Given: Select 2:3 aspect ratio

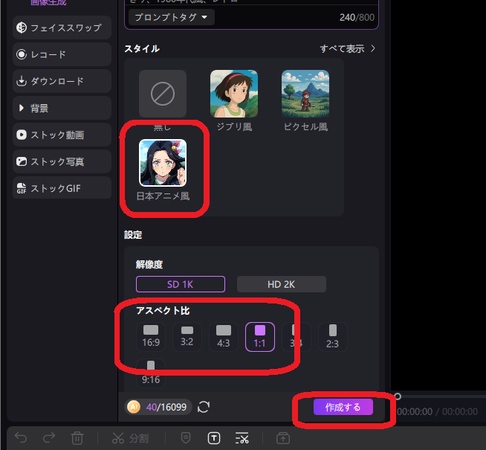Looking at the screenshot, I should click(333, 337).
